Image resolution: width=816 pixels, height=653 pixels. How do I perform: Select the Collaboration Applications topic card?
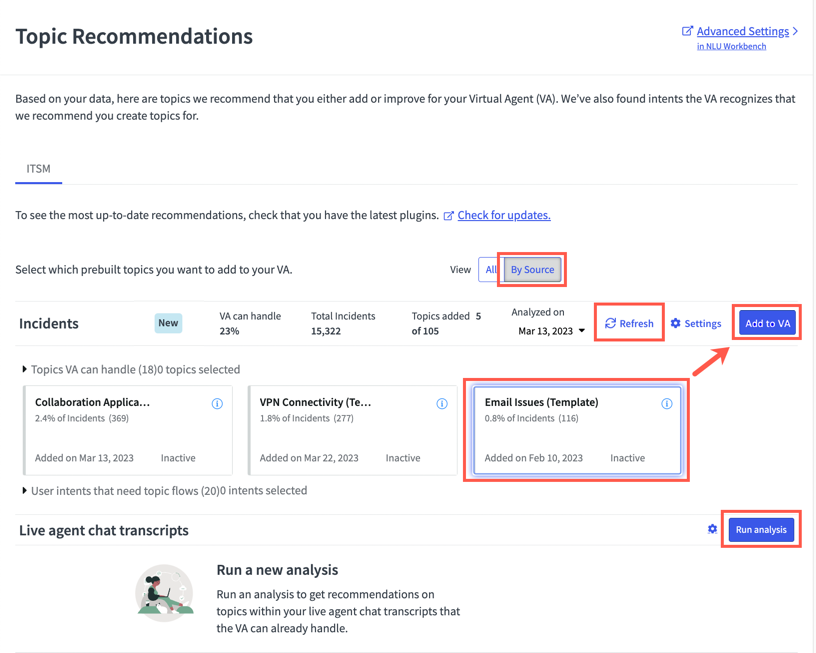pyautogui.click(x=128, y=430)
